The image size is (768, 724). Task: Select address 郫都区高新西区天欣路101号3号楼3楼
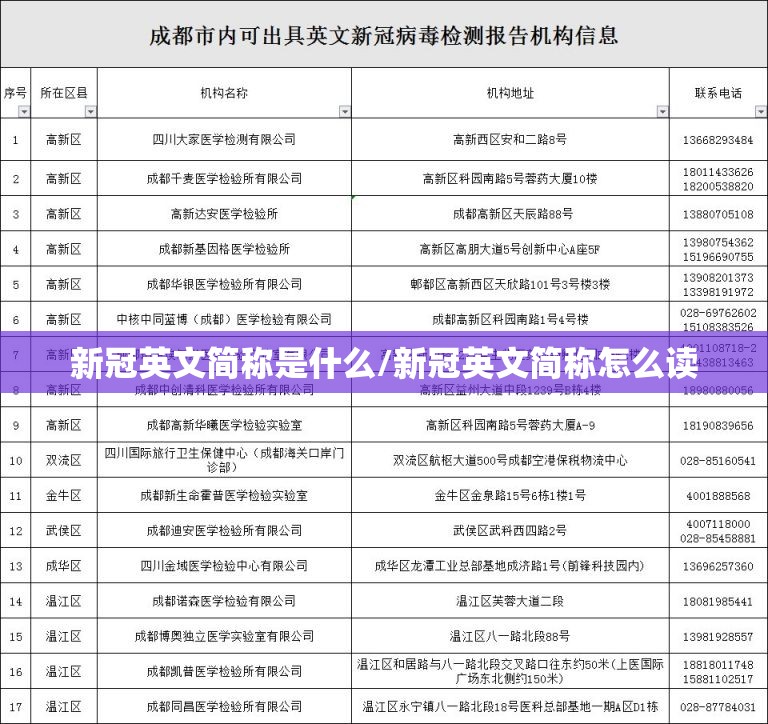coord(510,285)
